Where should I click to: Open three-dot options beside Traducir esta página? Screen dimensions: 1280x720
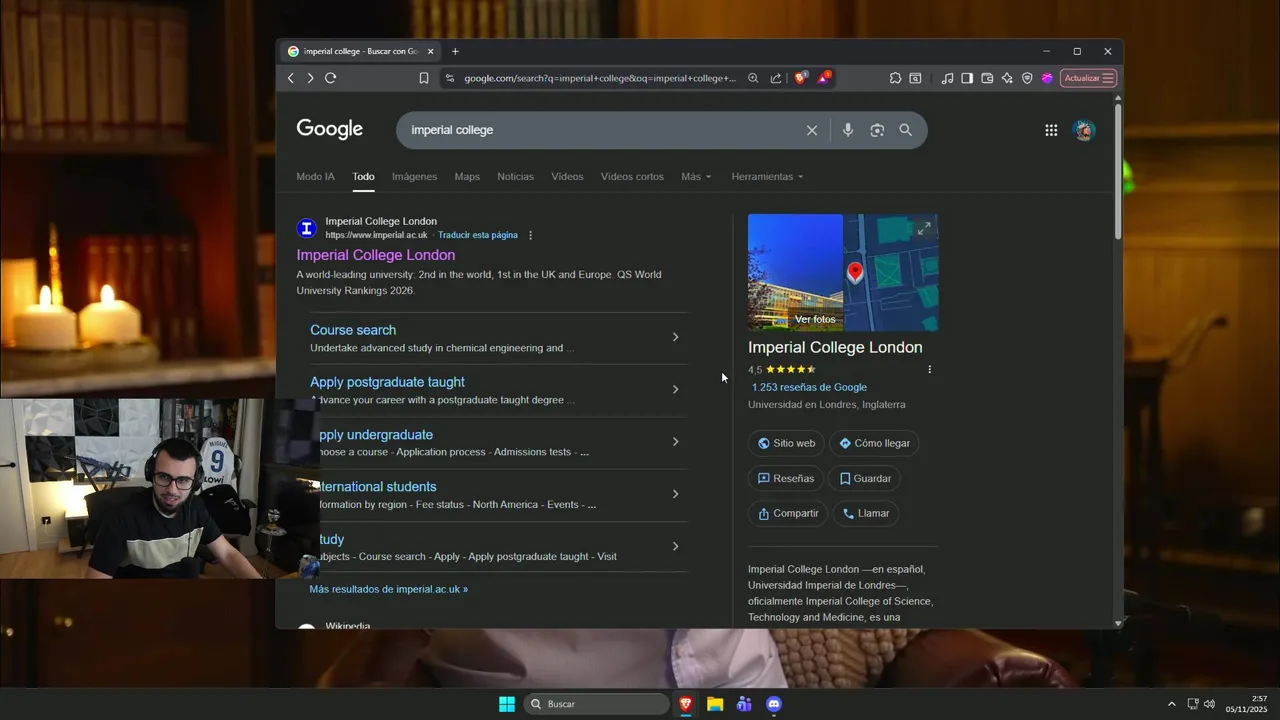531,235
